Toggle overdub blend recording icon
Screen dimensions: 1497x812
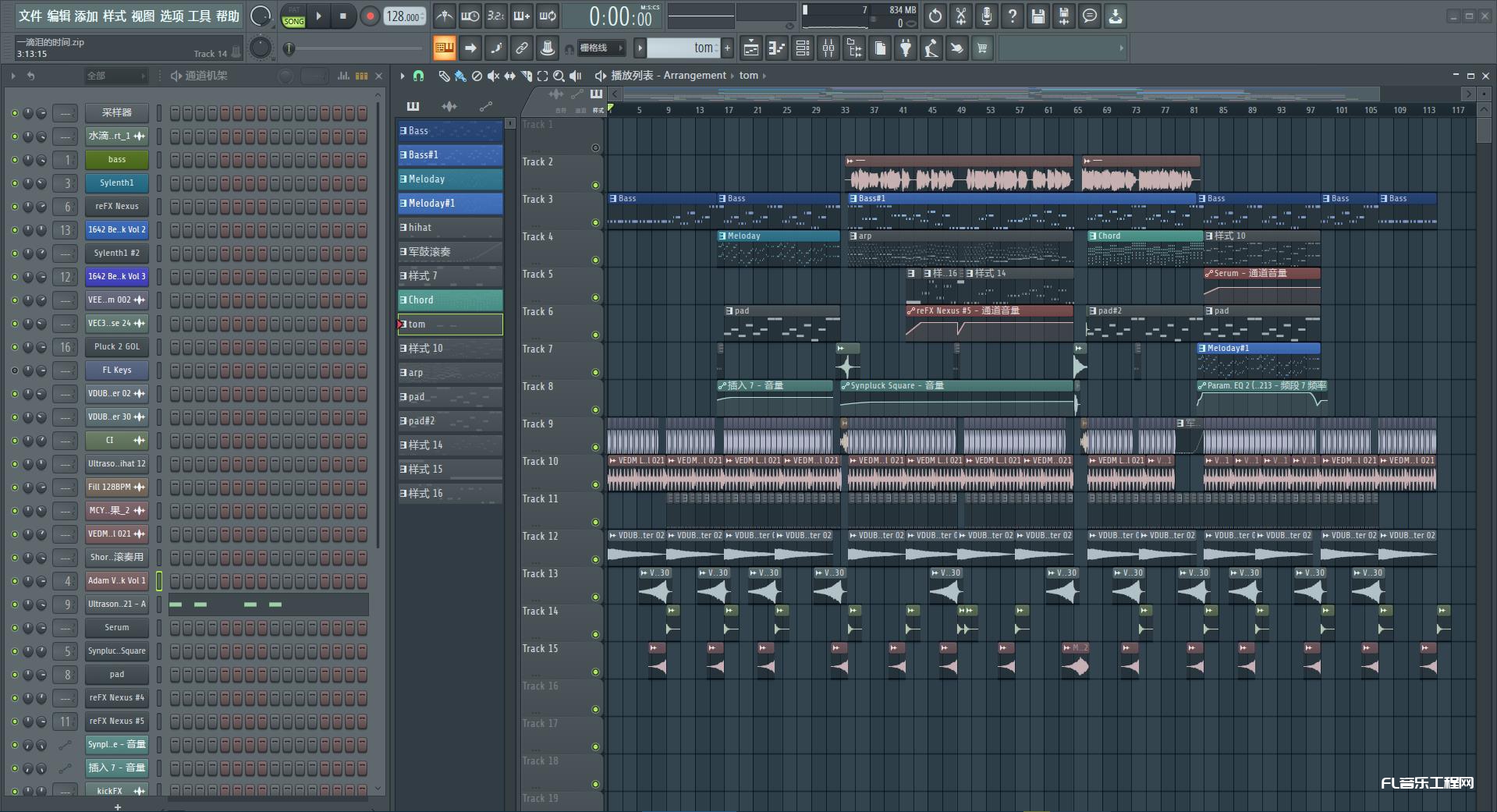[x=522, y=16]
